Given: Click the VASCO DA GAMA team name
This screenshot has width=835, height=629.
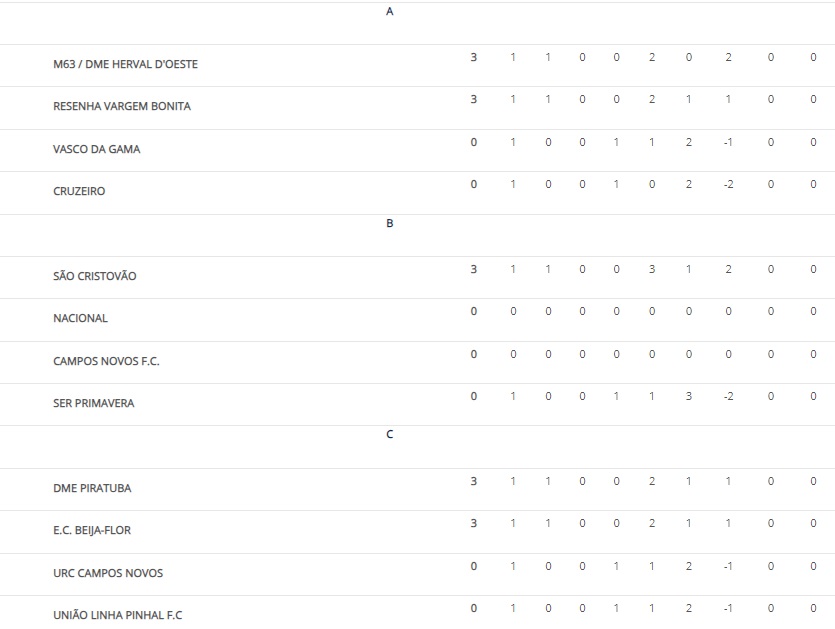Looking at the screenshot, I should (x=96, y=149).
